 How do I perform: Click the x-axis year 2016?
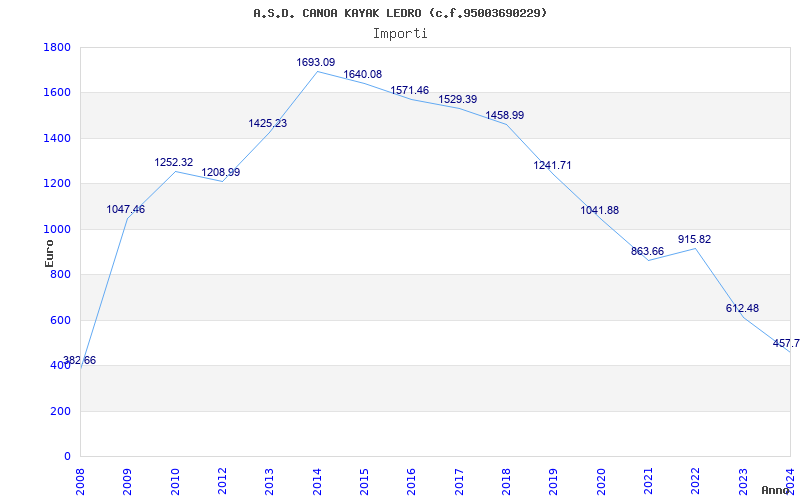(x=412, y=482)
